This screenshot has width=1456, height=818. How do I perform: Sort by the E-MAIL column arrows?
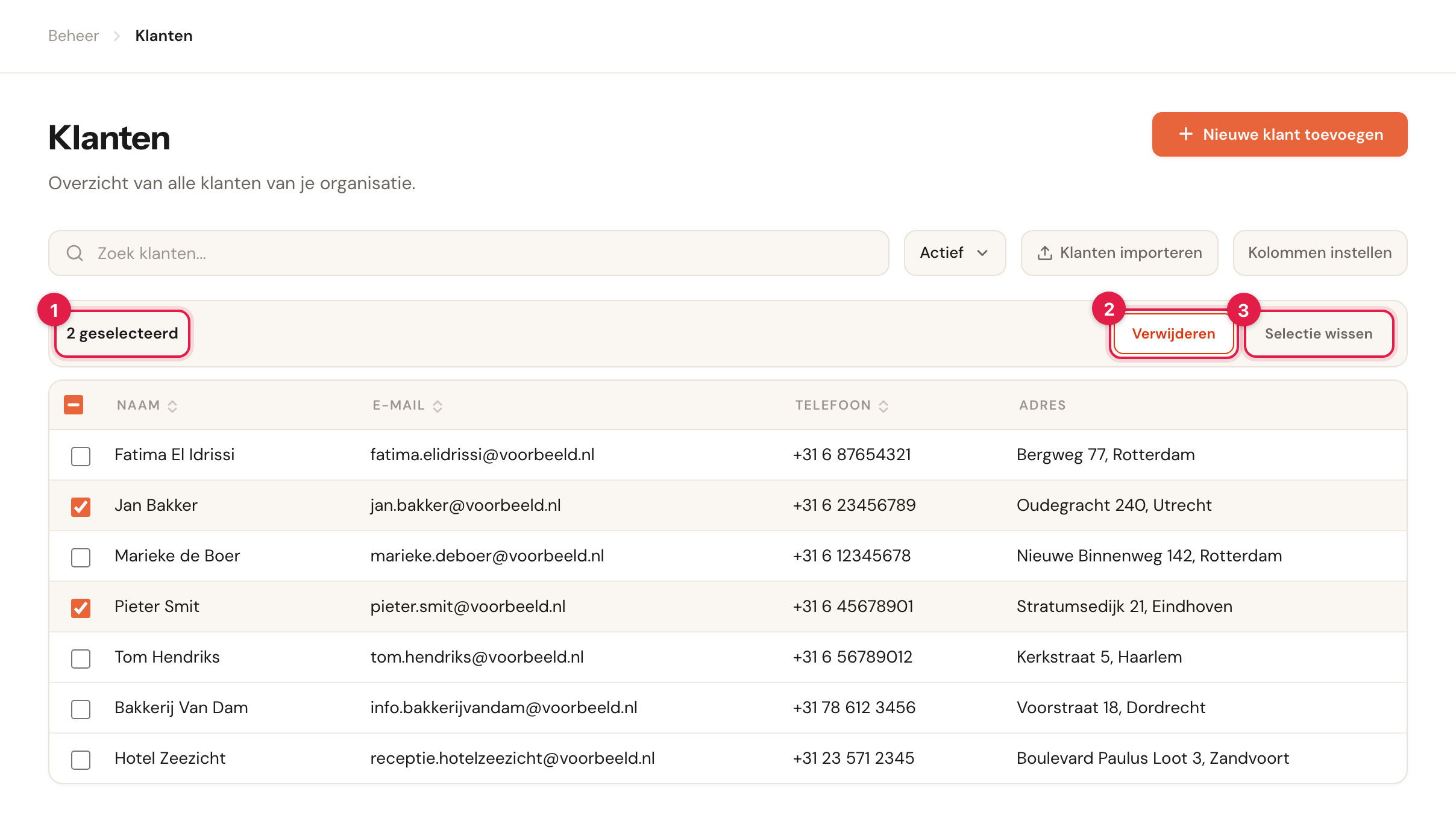click(438, 407)
